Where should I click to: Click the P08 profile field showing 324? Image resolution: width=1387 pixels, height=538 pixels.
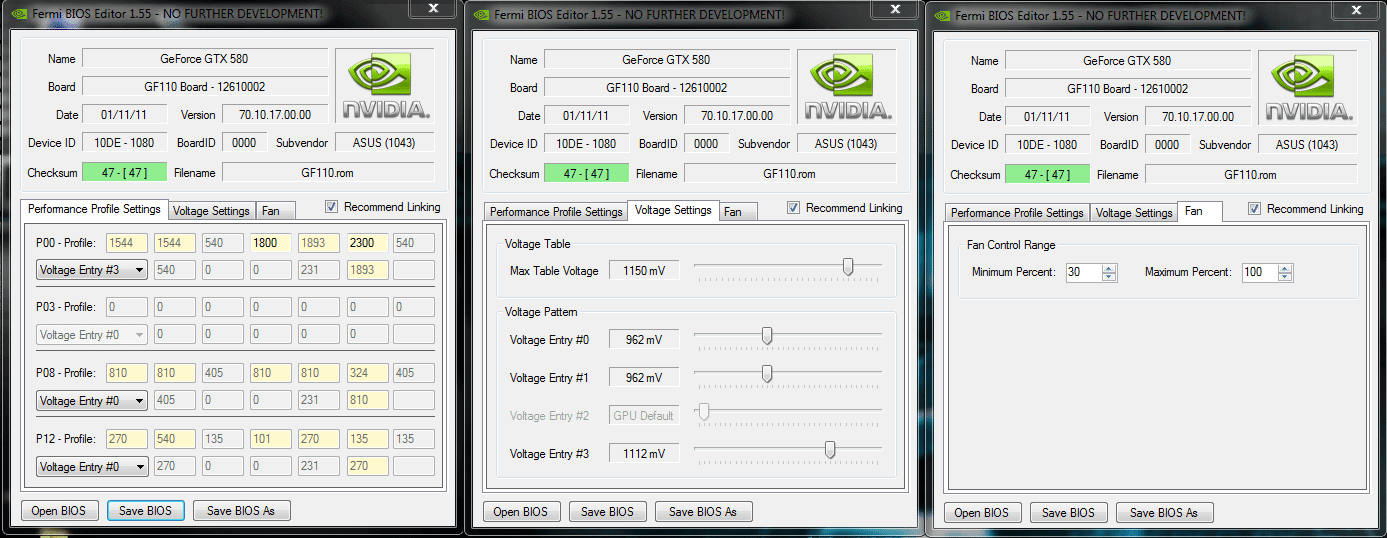tap(367, 373)
